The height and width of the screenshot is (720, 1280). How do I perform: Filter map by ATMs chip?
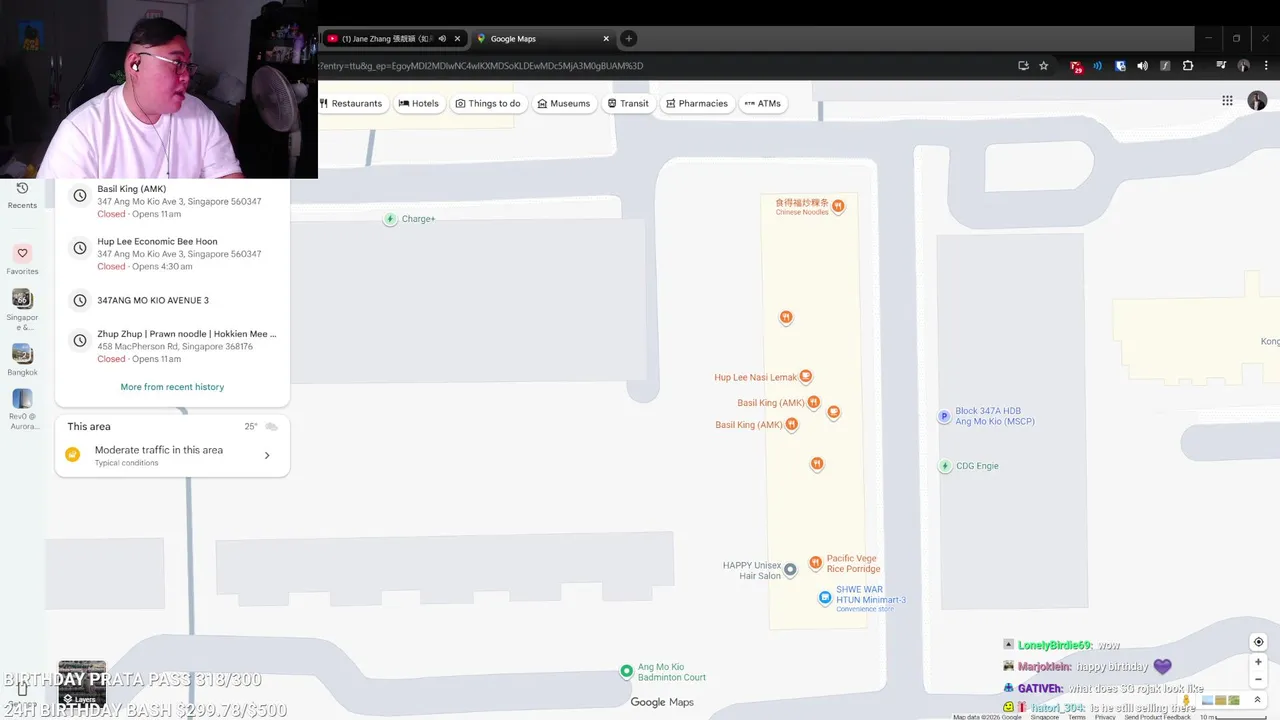[763, 103]
